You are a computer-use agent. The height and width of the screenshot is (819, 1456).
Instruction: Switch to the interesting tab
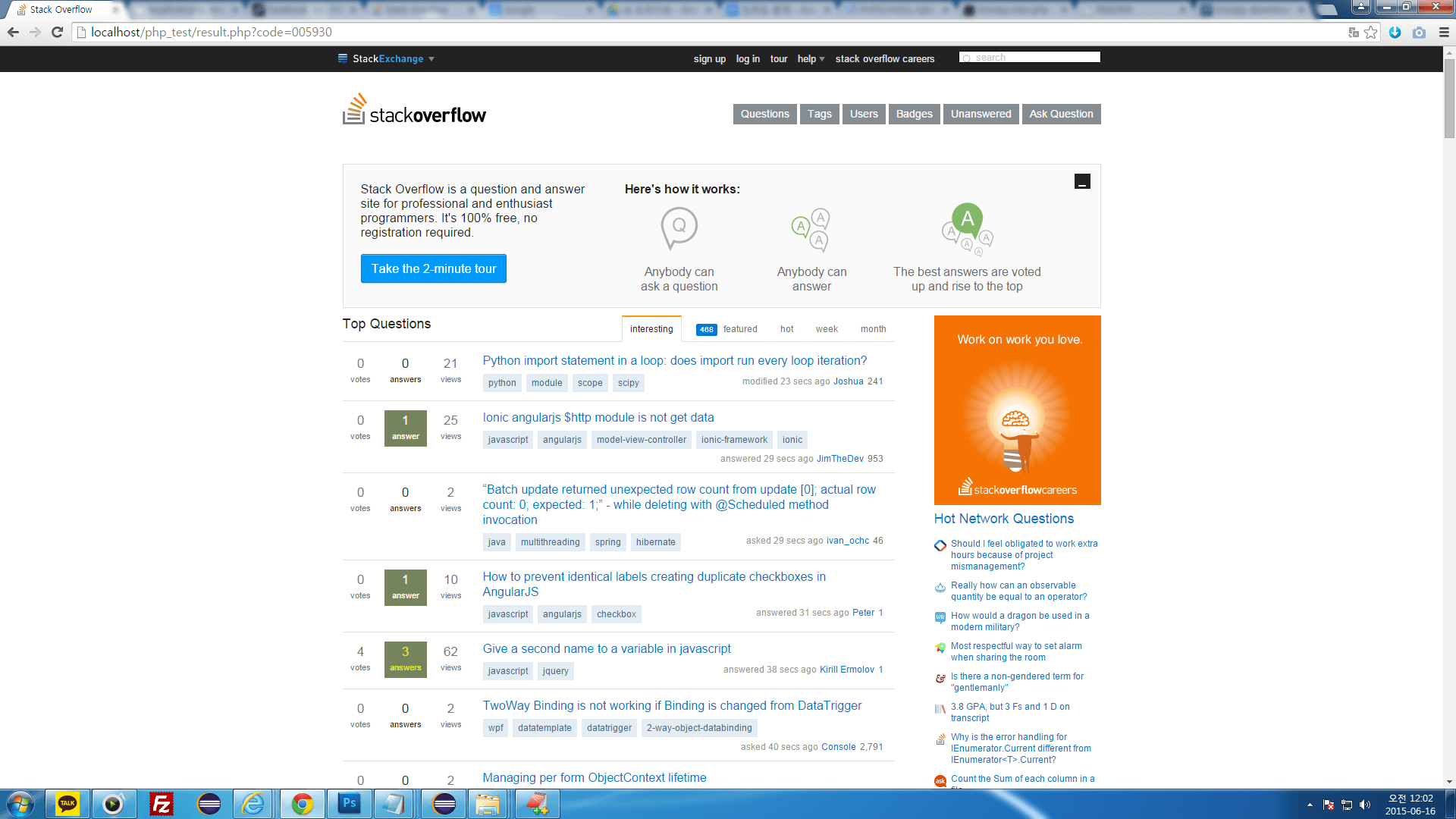(x=651, y=329)
